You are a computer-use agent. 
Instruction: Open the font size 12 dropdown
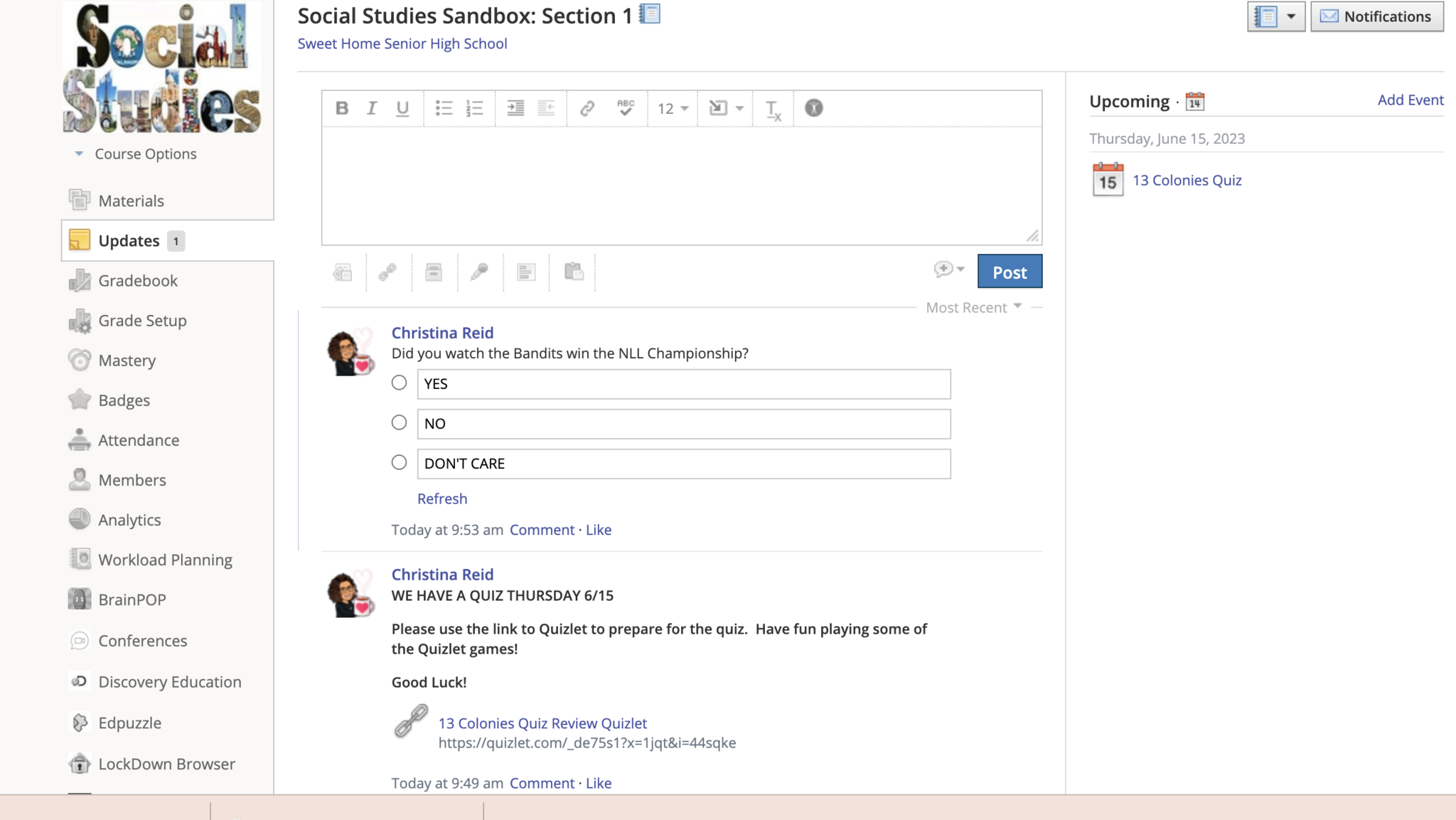tap(673, 108)
